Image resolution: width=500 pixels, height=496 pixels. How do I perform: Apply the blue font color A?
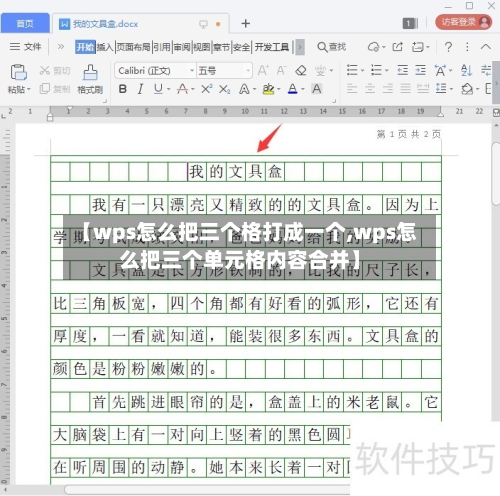coord(292,89)
